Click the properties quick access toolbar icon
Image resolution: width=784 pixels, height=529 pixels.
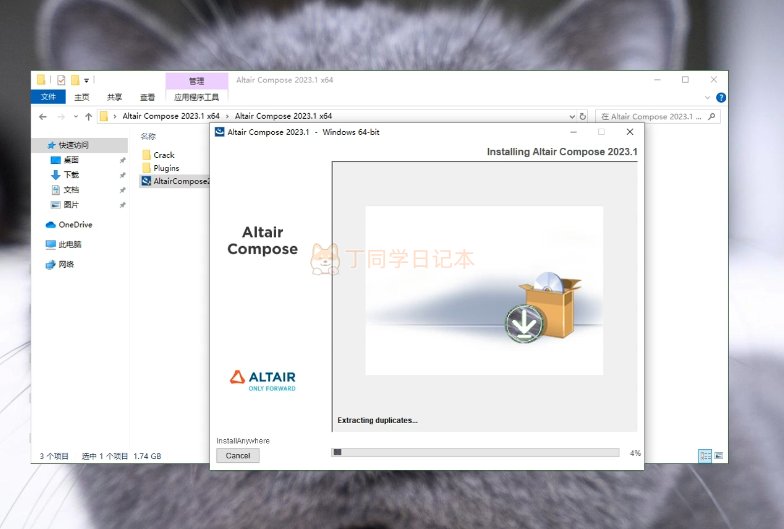point(61,80)
